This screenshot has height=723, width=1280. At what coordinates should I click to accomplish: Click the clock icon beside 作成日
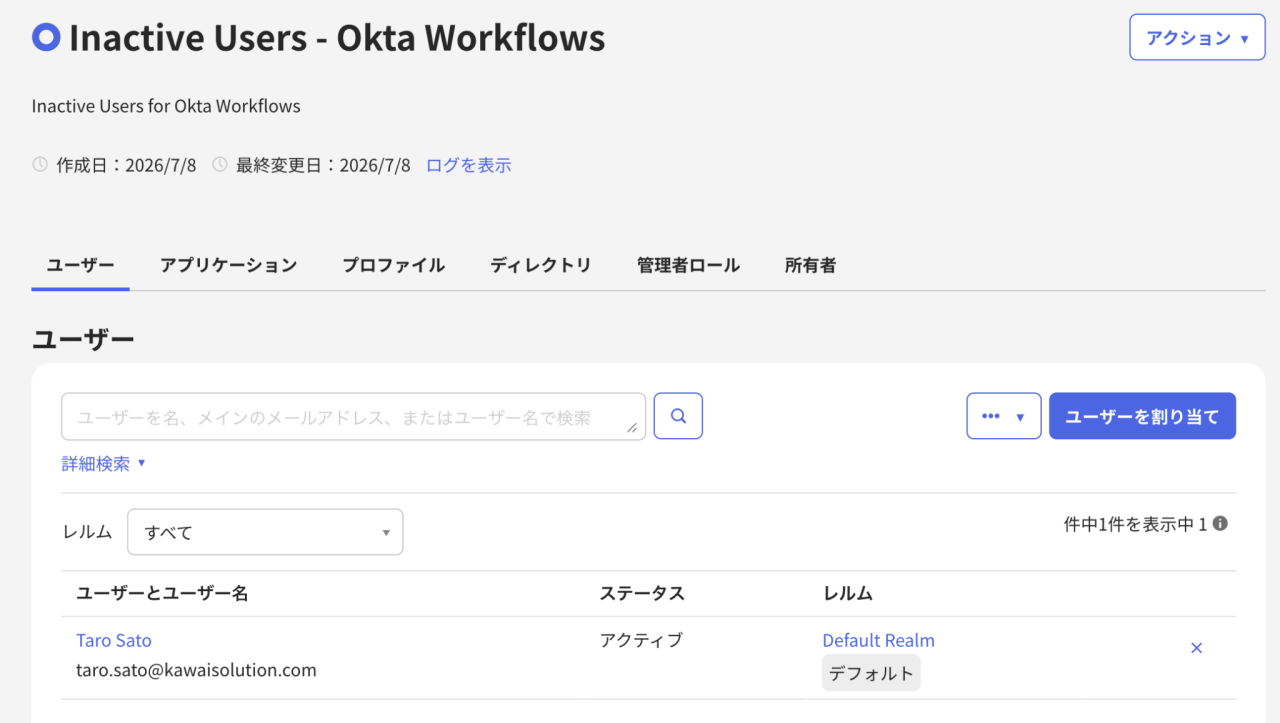click(x=40, y=165)
